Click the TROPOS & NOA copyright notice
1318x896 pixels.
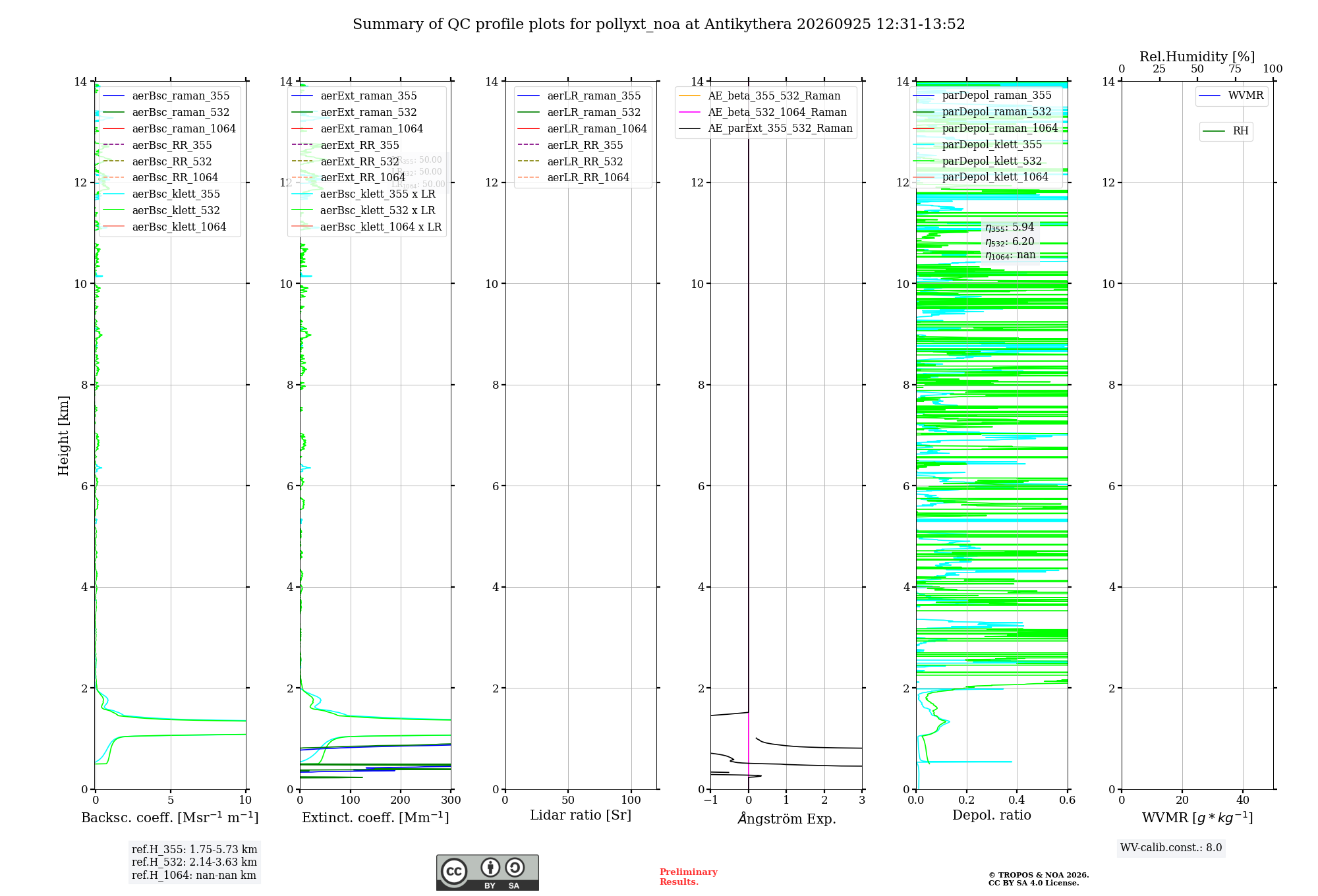tap(1039, 879)
